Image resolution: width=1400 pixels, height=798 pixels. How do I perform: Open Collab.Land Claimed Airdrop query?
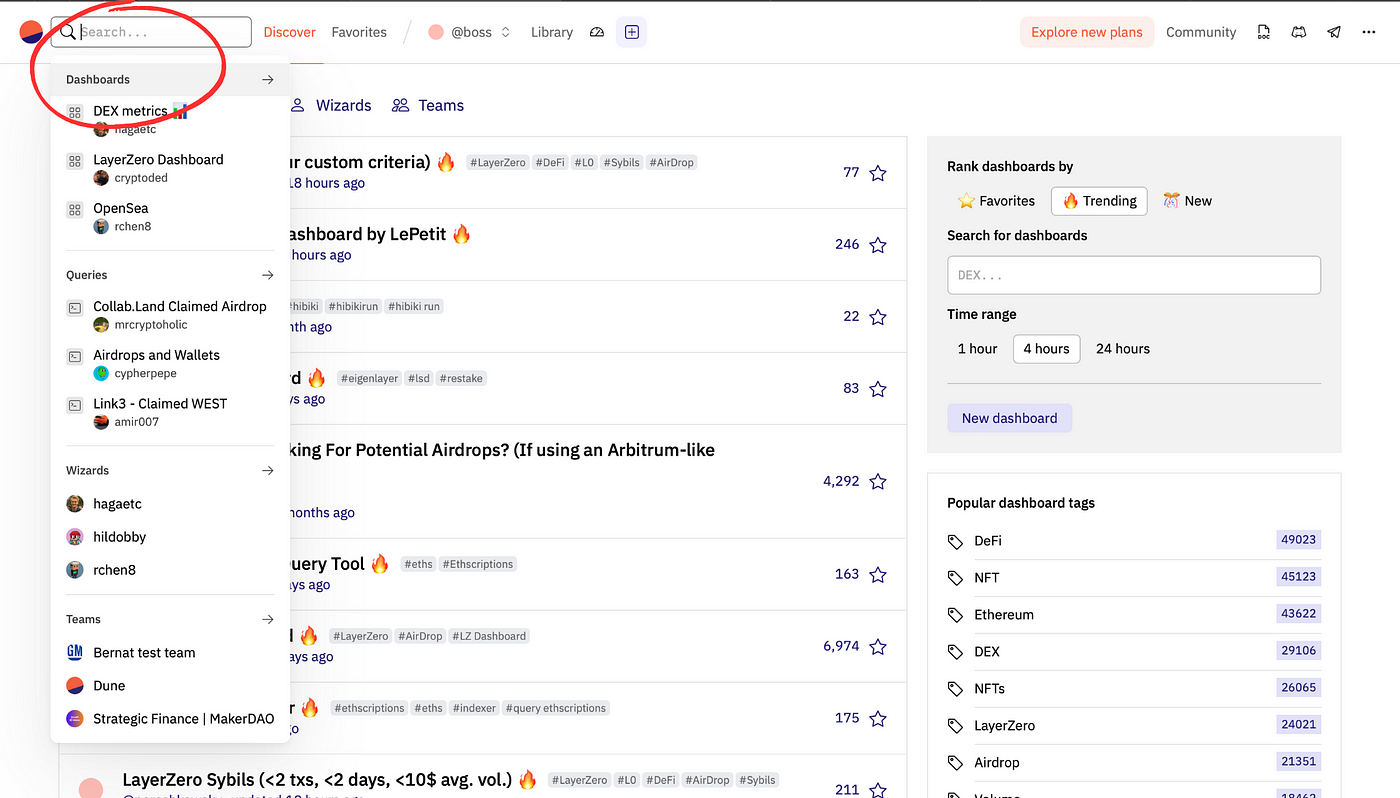point(170,315)
